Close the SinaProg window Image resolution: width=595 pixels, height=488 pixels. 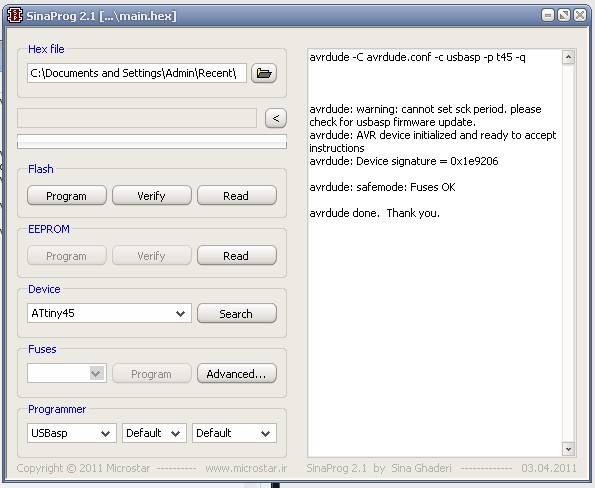click(x=580, y=15)
